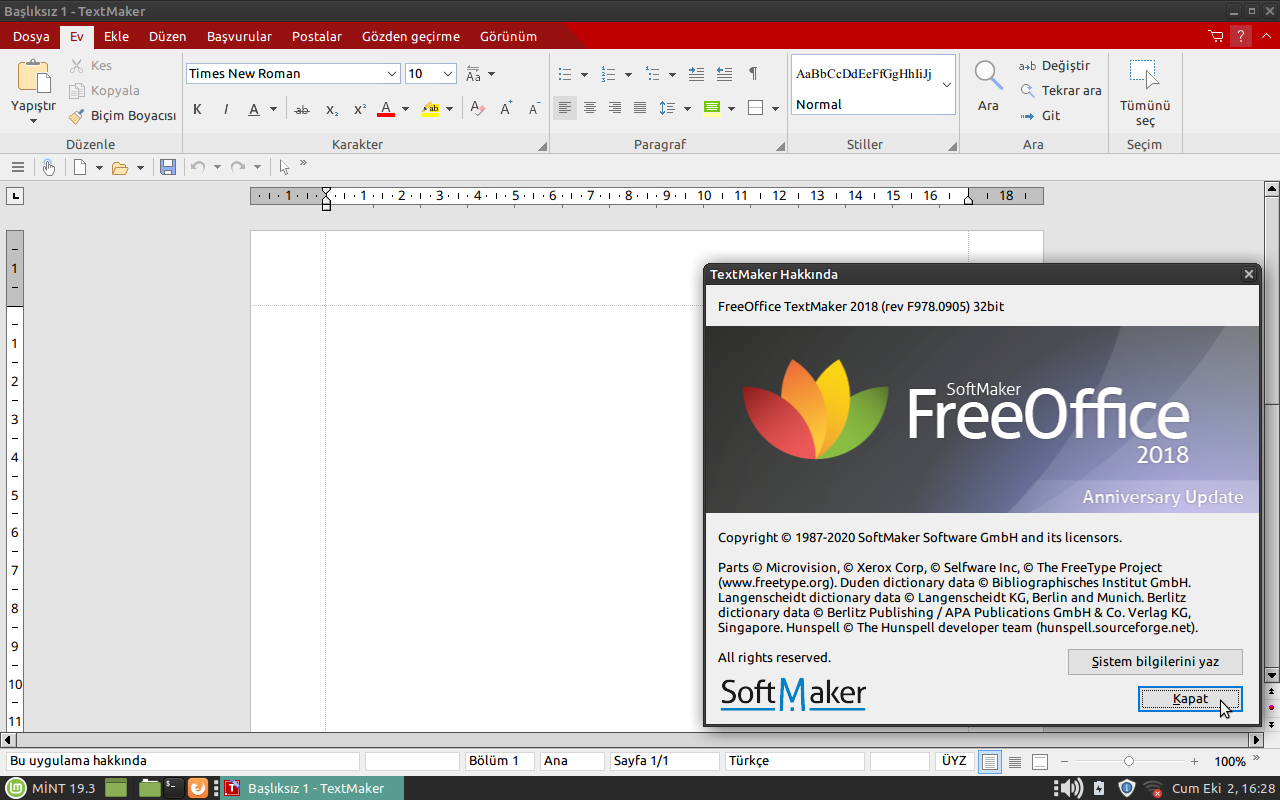Apply the yellow text highlight color
Image resolution: width=1280 pixels, height=800 pixels.
click(430, 109)
